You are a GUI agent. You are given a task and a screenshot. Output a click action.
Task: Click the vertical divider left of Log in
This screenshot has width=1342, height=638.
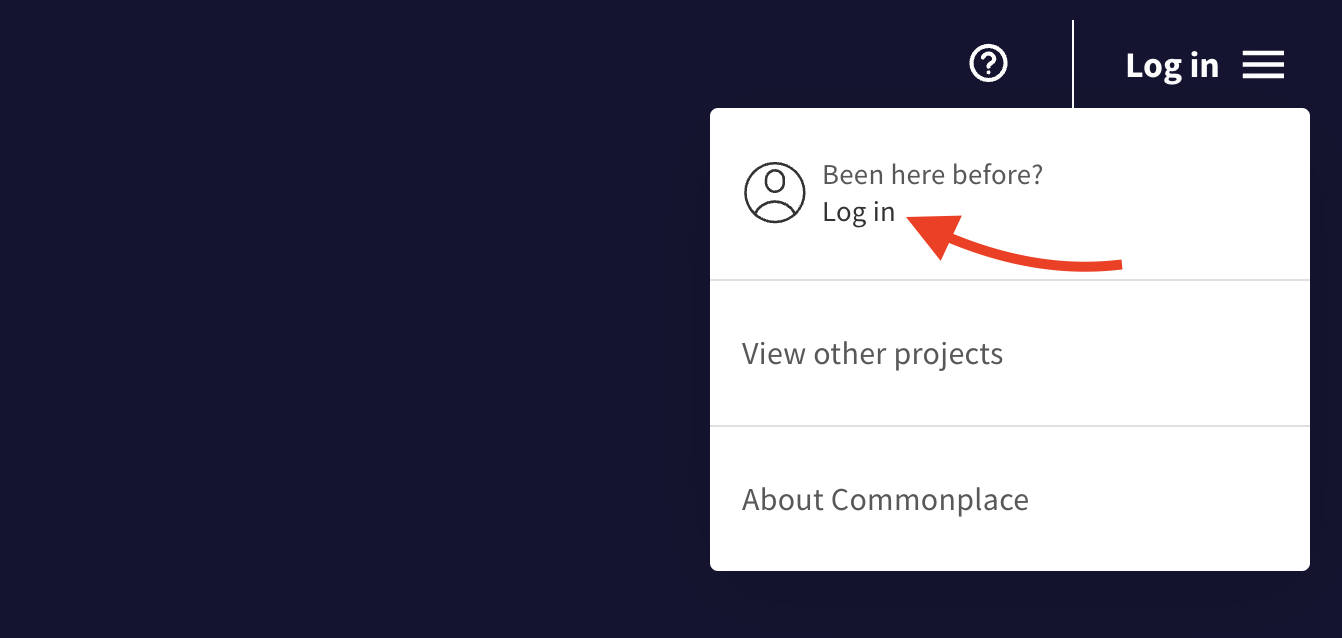(1073, 62)
